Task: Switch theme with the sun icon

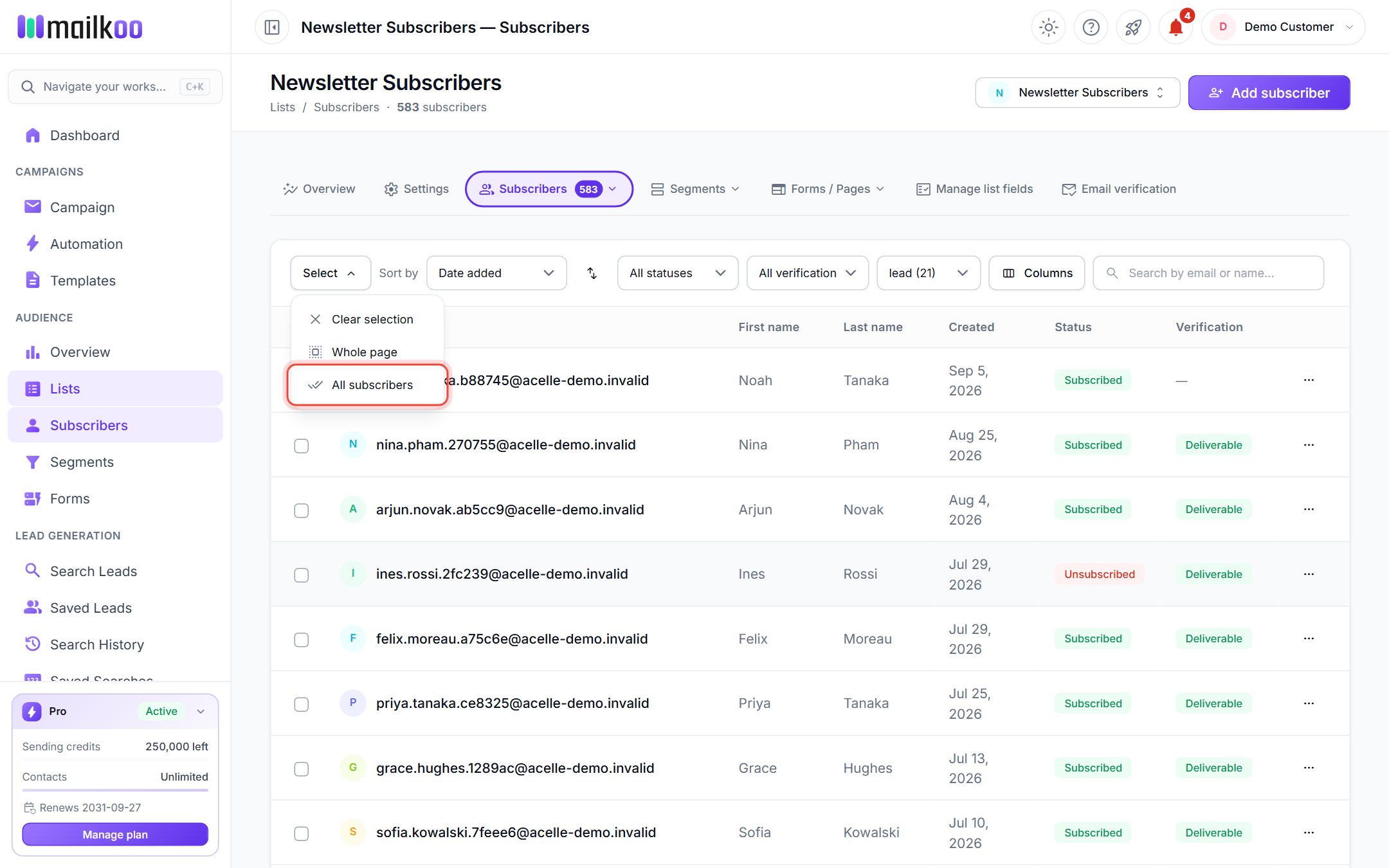Action: (x=1048, y=27)
